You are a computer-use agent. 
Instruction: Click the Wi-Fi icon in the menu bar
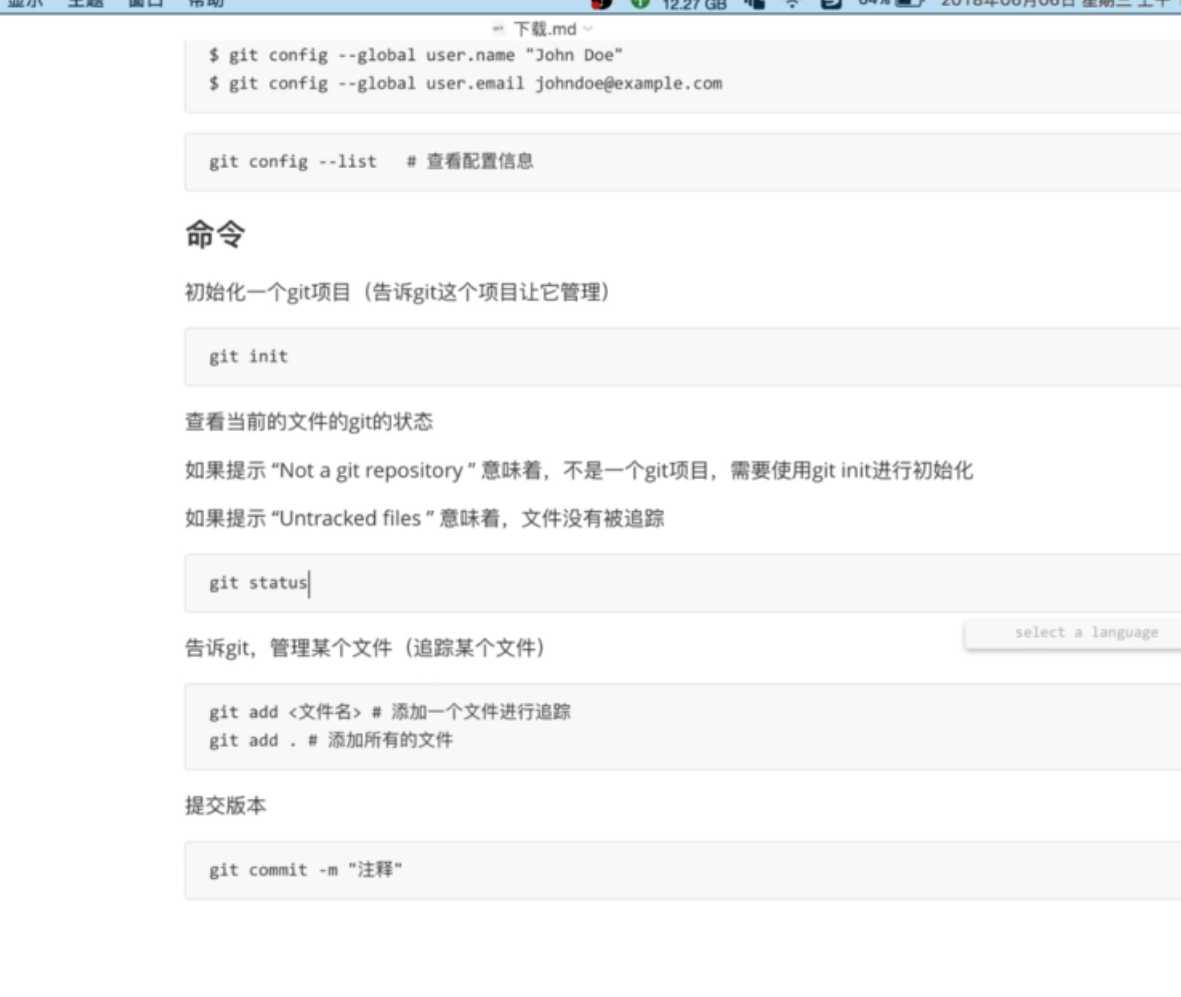pos(792,4)
